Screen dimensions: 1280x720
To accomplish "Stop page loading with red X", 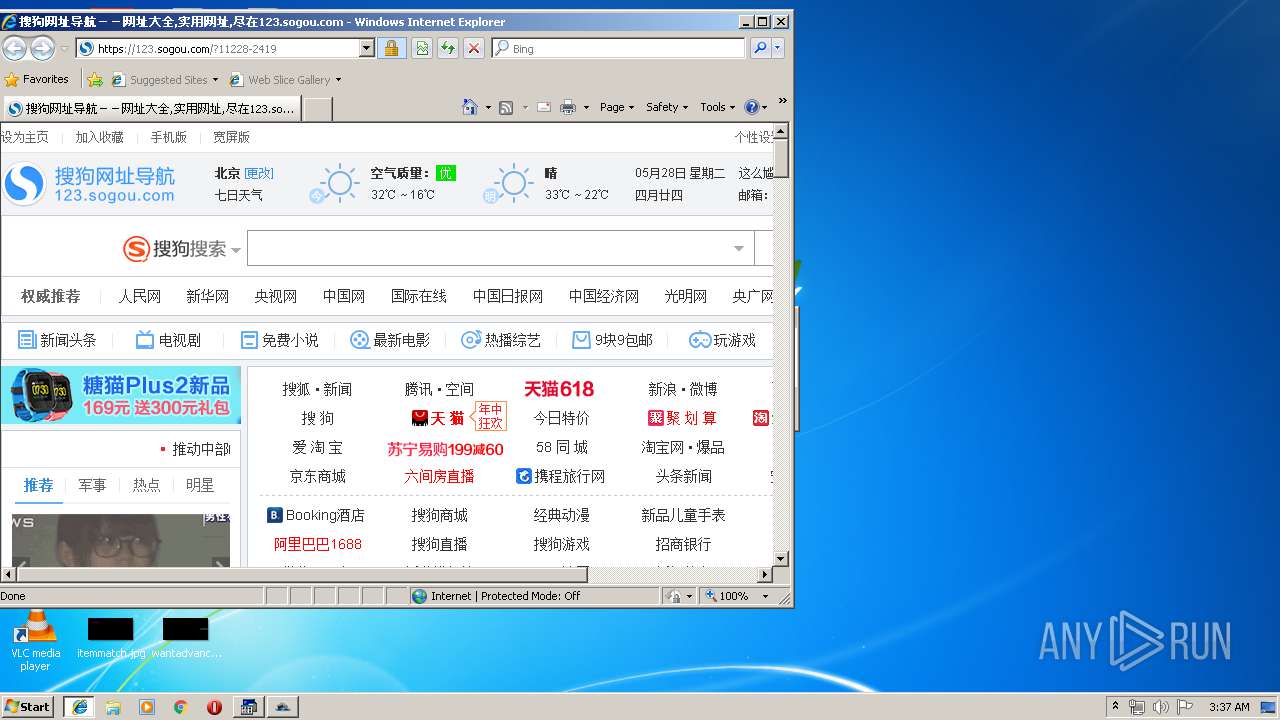I will (474, 48).
